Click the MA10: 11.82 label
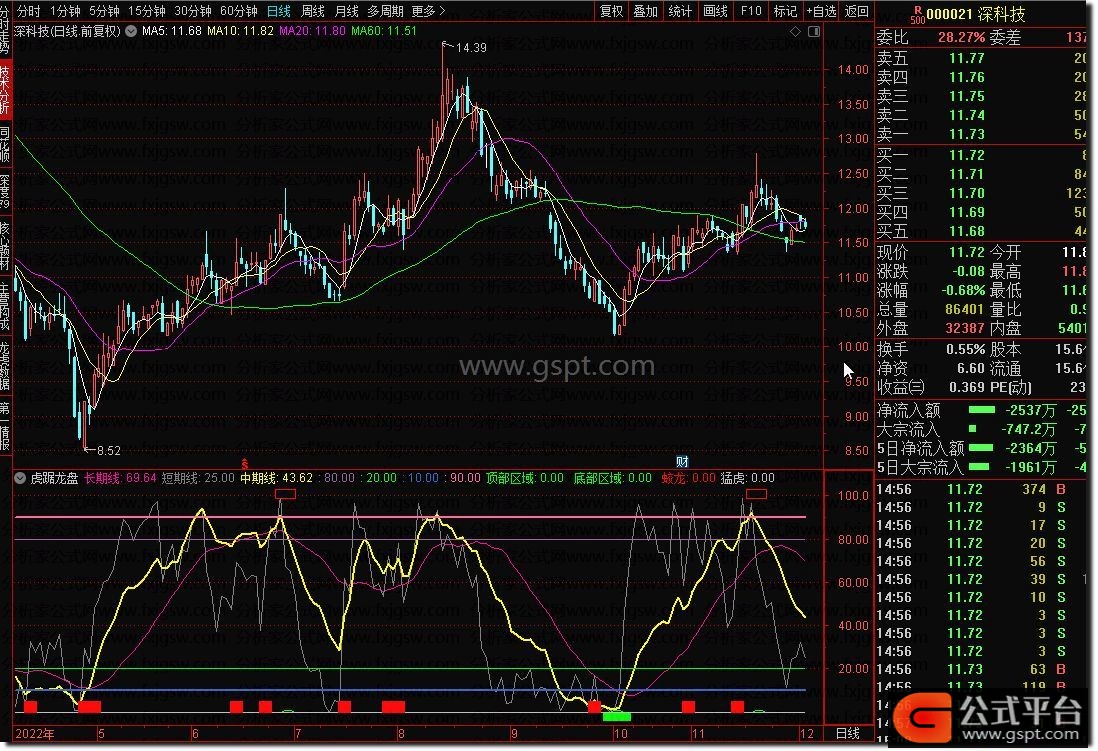This screenshot has height=751, width=1098. point(240,31)
